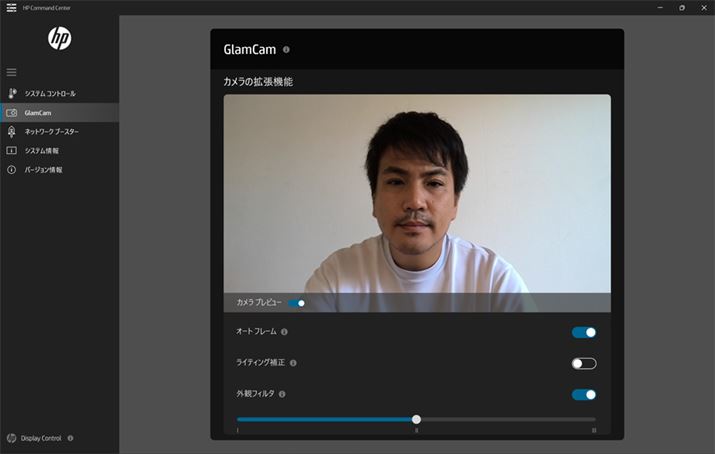Enable the ライティング補正 toggle
The height and width of the screenshot is (454, 715).
(x=584, y=363)
